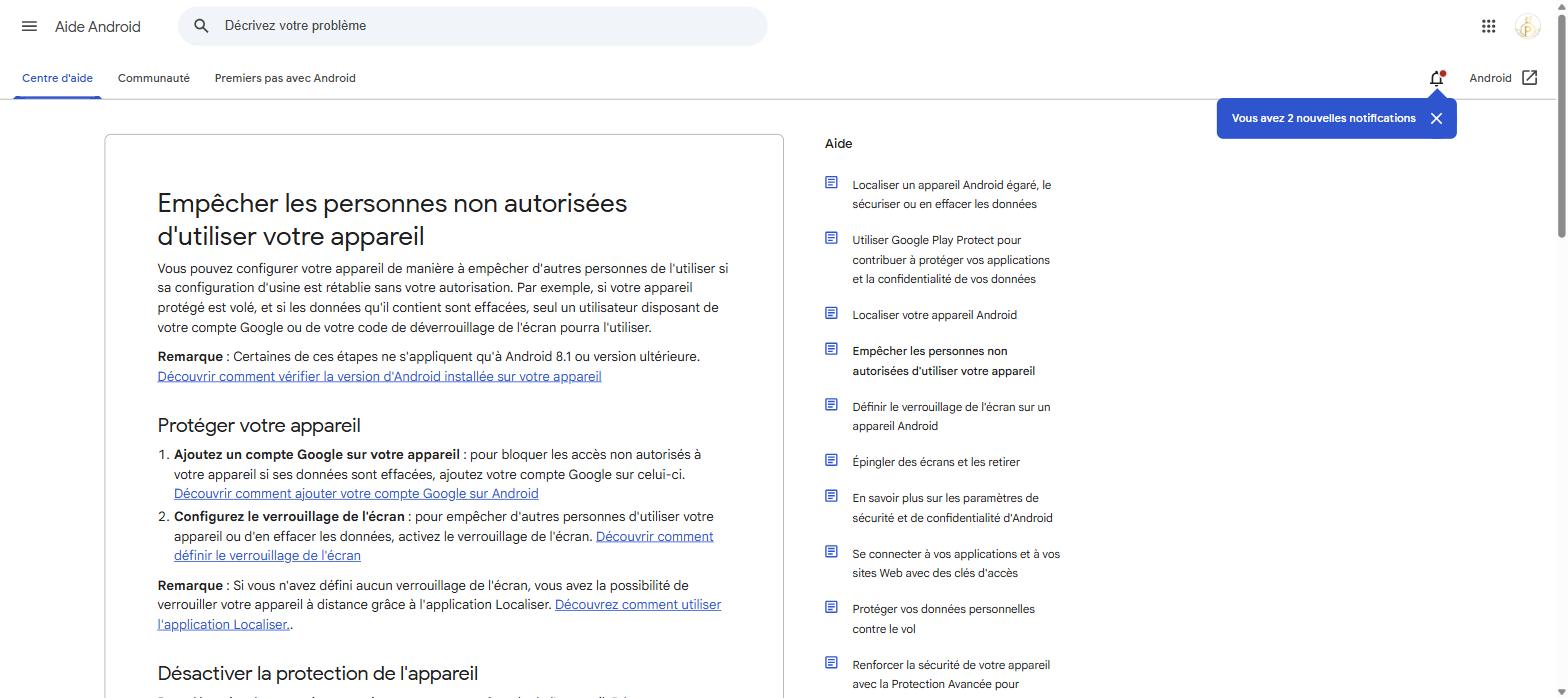Open the Google account avatar
The image size is (1568, 698).
tap(1527, 26)
